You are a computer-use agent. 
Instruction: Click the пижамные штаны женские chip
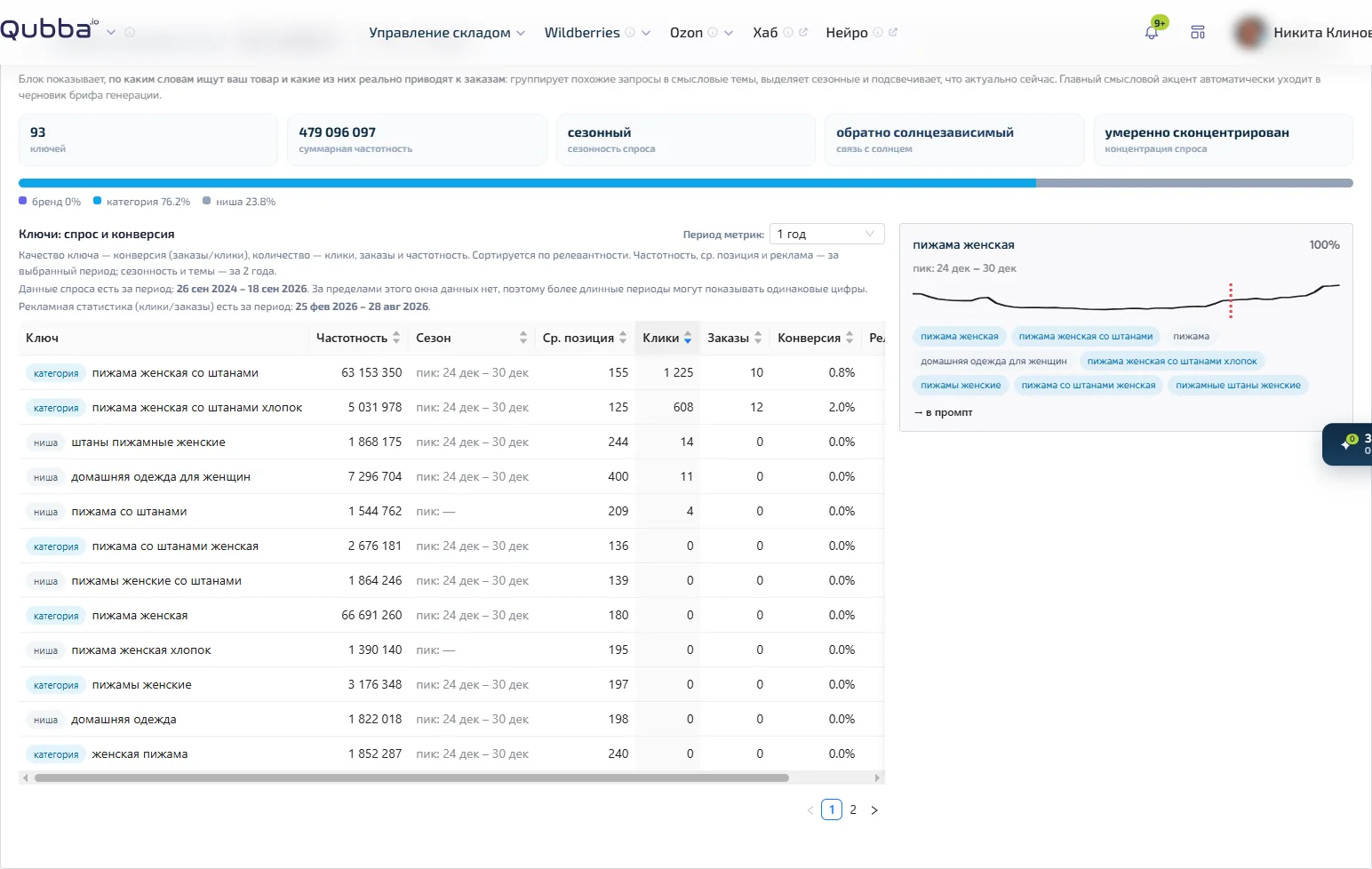click(x=1238, y=385)
